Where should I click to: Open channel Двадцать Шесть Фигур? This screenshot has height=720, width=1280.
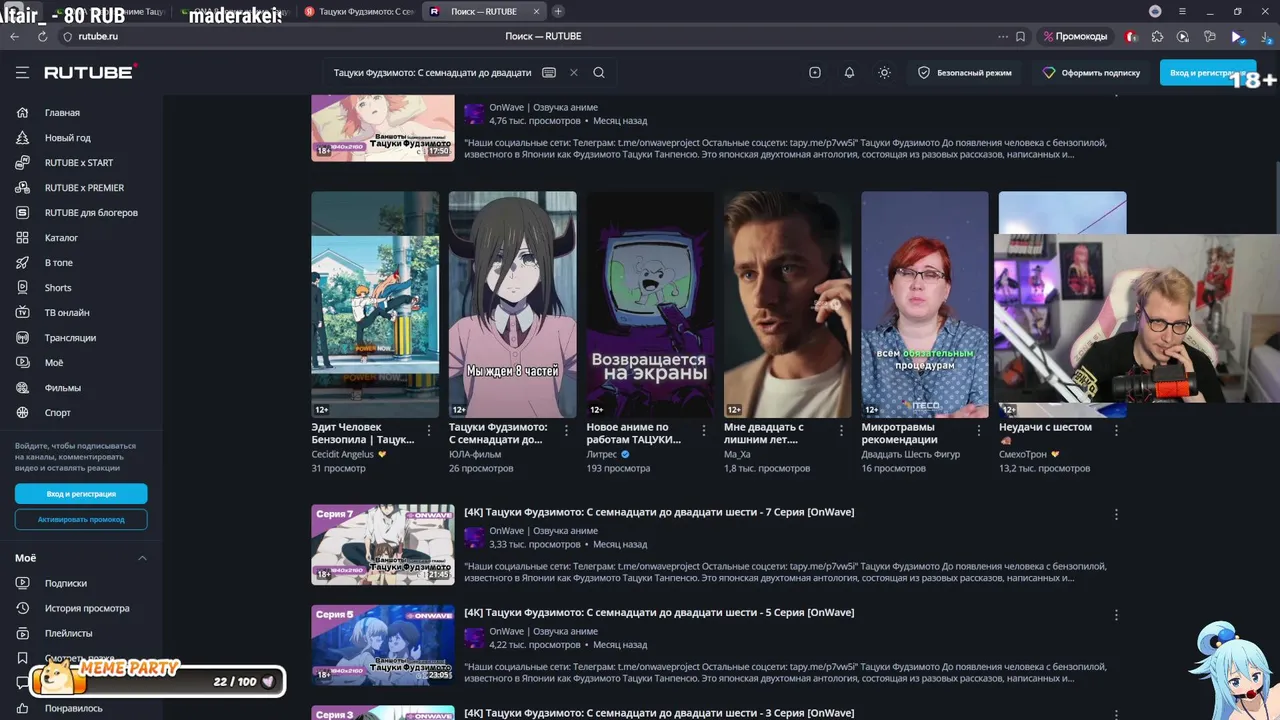click(x=911, y=454)
